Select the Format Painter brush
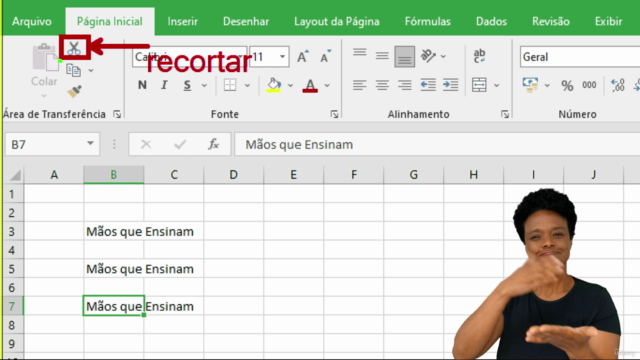 (x=74, y=91)
